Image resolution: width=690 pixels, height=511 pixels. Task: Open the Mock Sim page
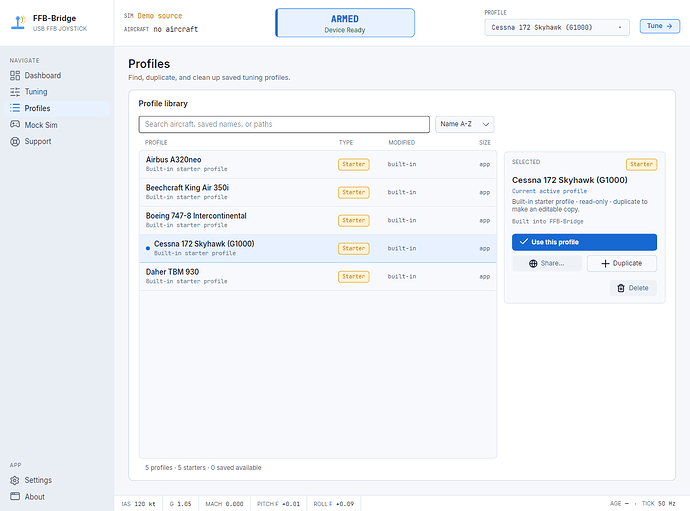57,125
